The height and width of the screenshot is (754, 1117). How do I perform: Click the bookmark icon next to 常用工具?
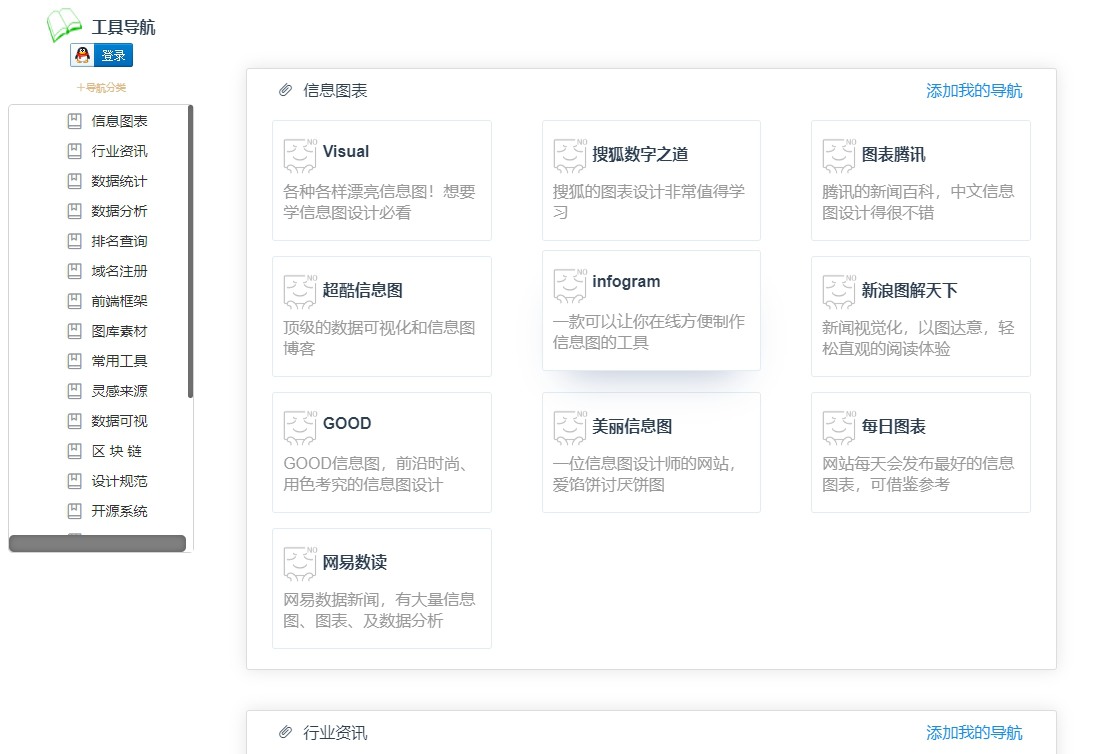point(74,361)
